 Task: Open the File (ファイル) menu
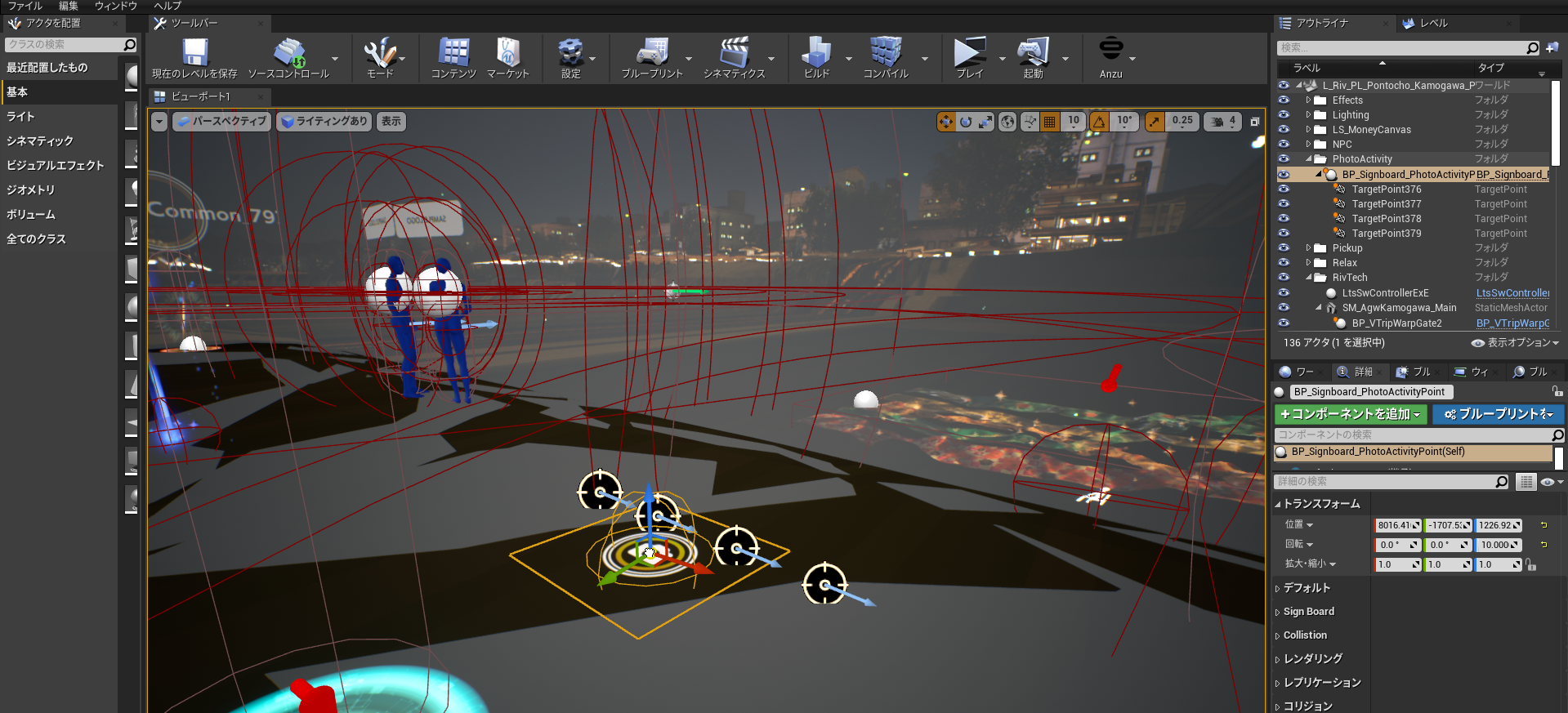(x=25, y=6)
